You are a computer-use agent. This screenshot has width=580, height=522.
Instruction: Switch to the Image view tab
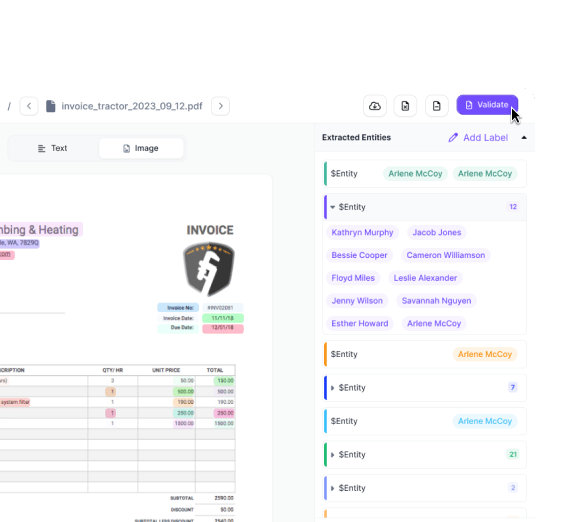click(x=141, y=148)
